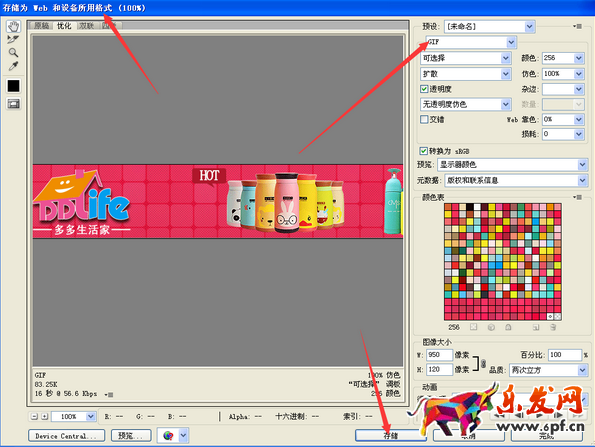Select the Hand tool
The image size is (595, 447).
[13, 27]
